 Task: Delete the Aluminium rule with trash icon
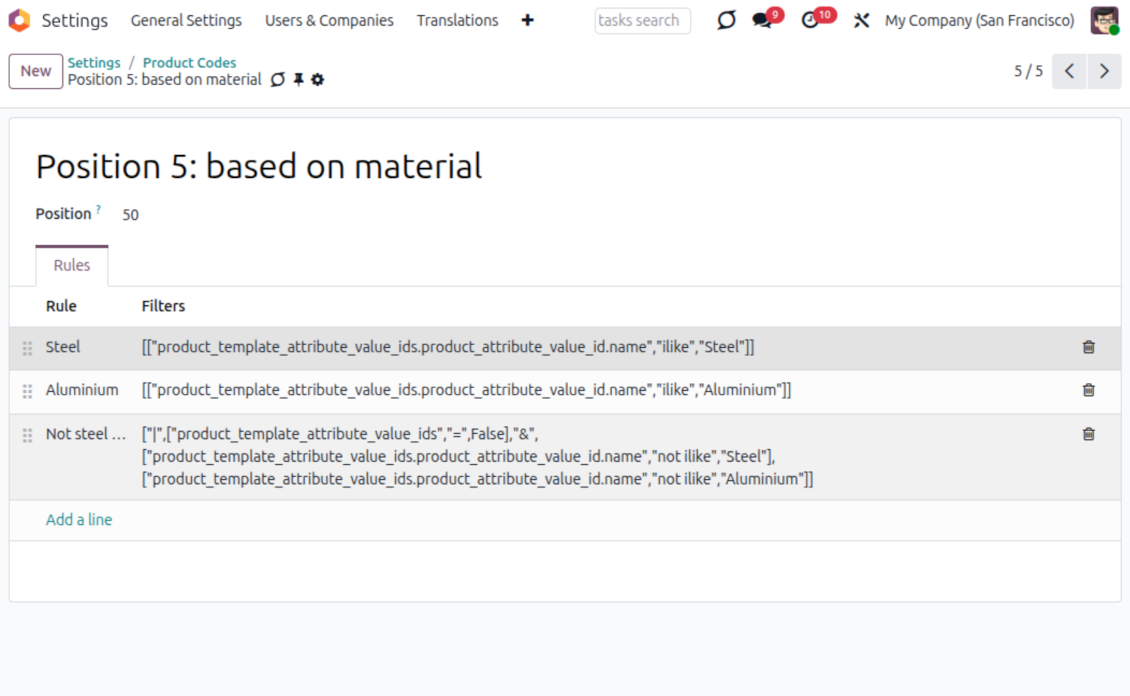click(1088, 390)
